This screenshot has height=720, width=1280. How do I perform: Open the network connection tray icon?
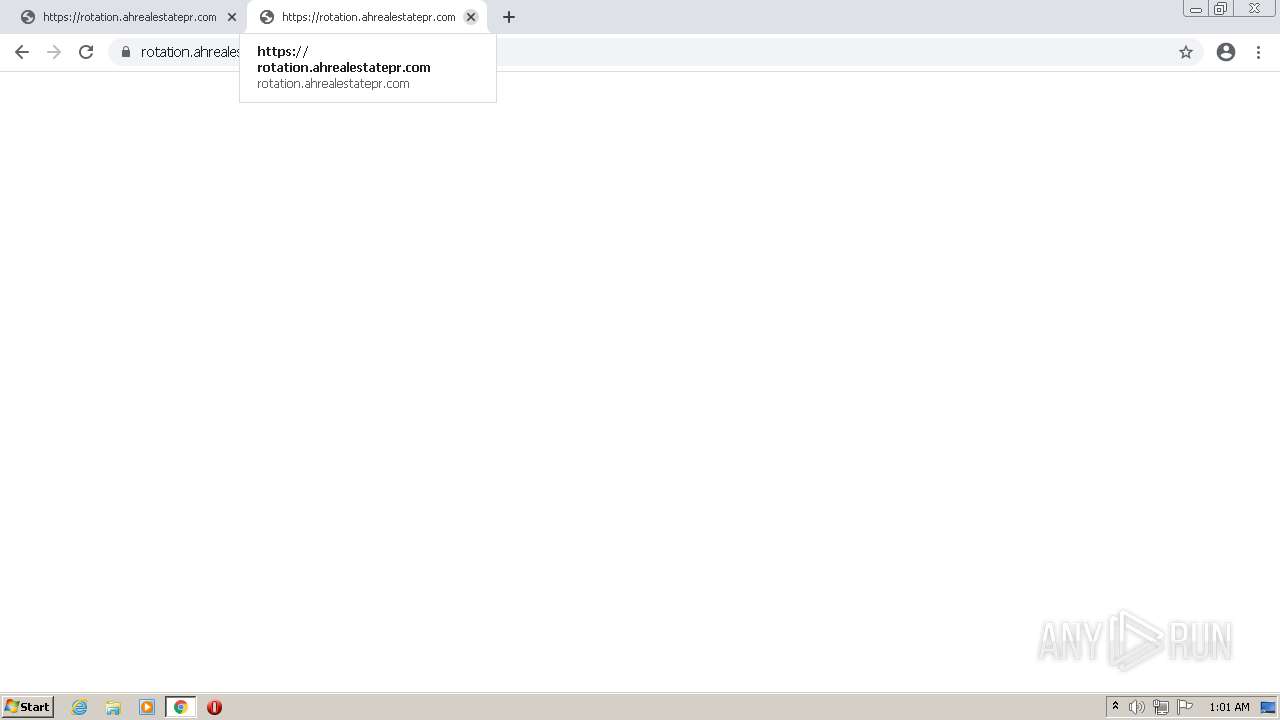tap(1160, 707)
